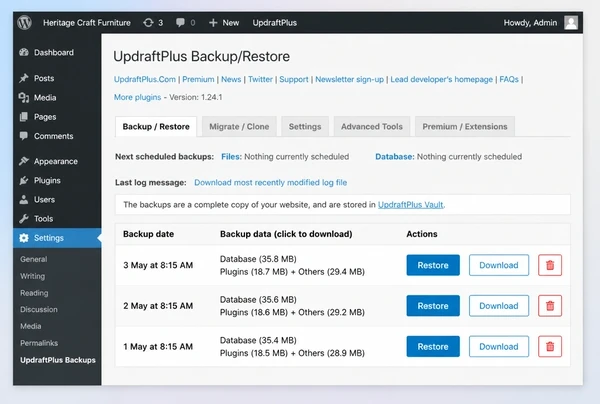Open Permalinks settings submenu item
The width and height of the screenshot is (600, 404).
click(x=39, y=343)
